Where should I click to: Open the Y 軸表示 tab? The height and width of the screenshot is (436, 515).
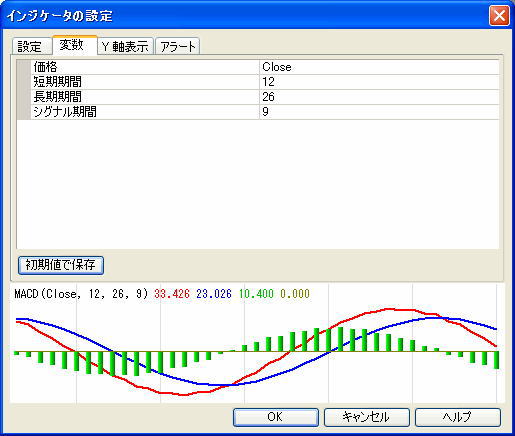[x=126, y=46]
